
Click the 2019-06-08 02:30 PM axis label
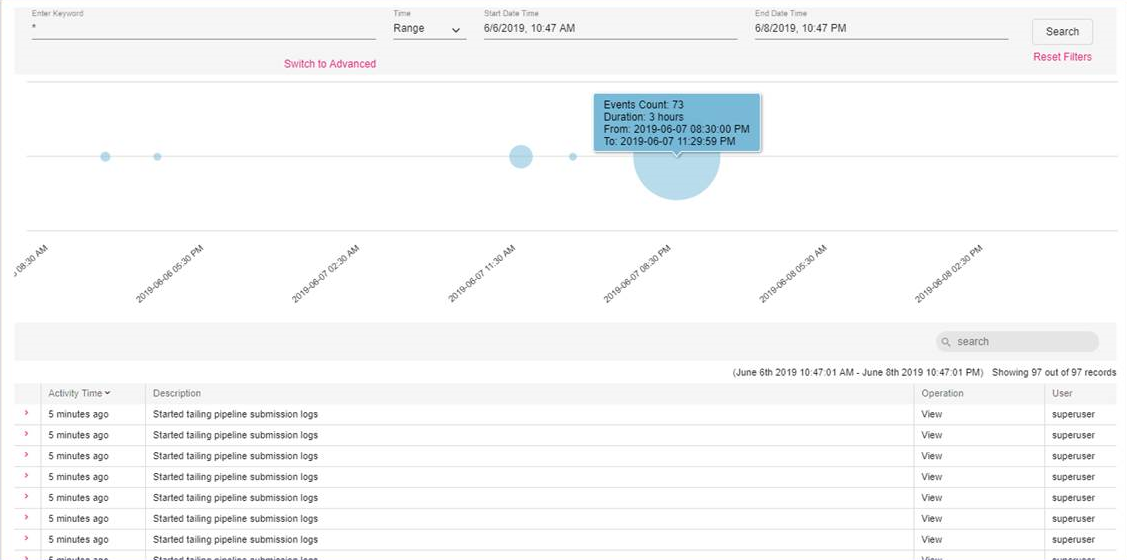(949, 274)
